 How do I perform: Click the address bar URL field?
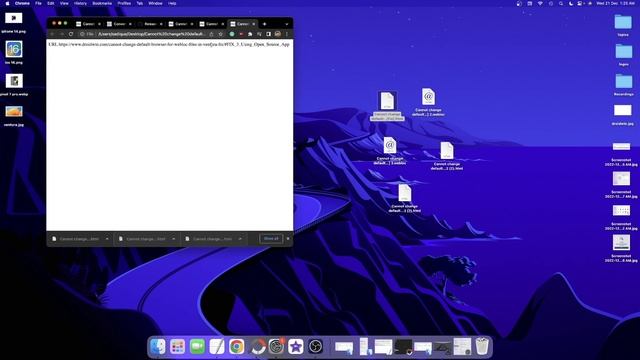tap(151, 34)
